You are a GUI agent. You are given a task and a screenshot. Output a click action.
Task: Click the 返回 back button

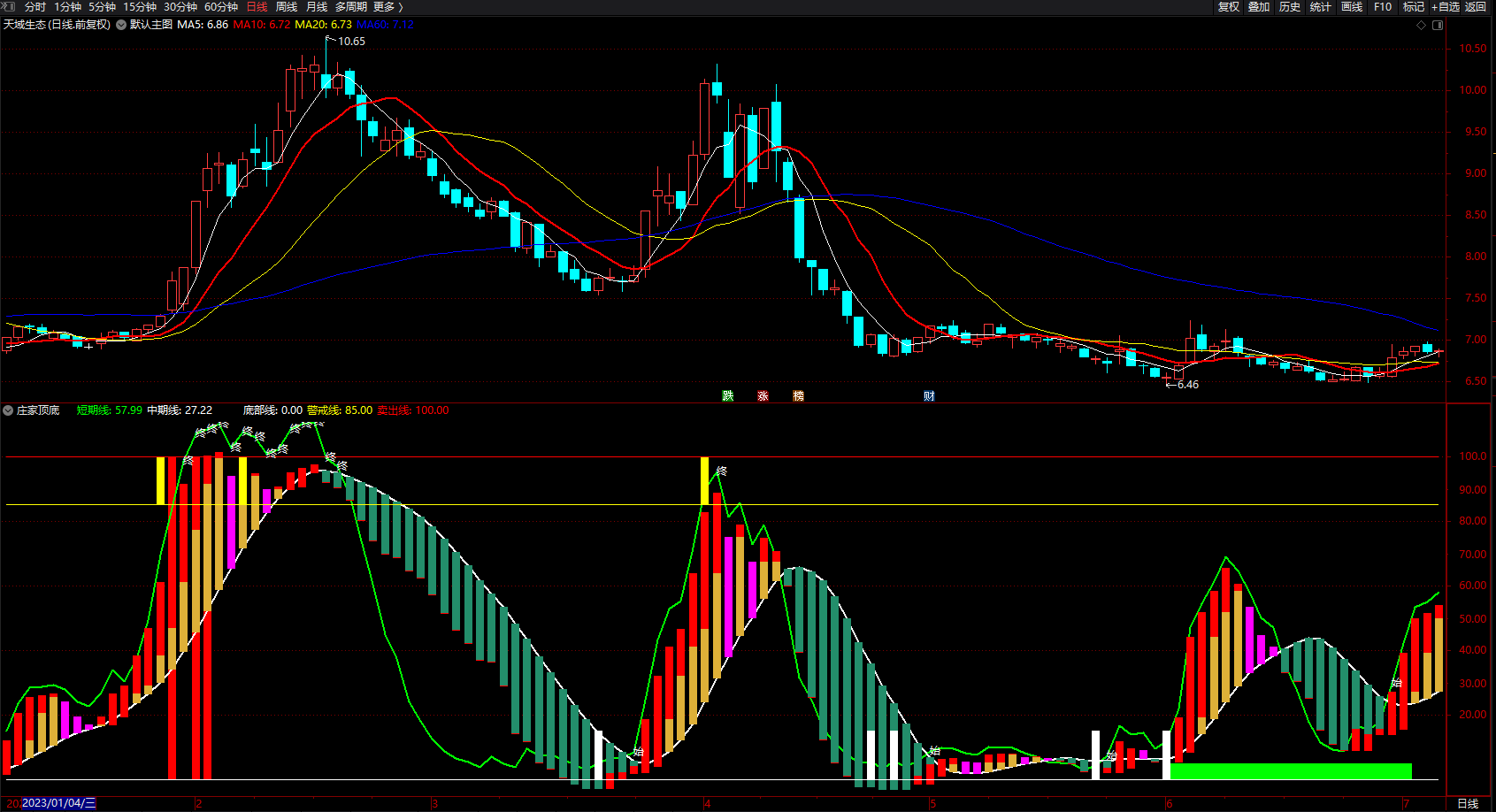click(1476, 7)
